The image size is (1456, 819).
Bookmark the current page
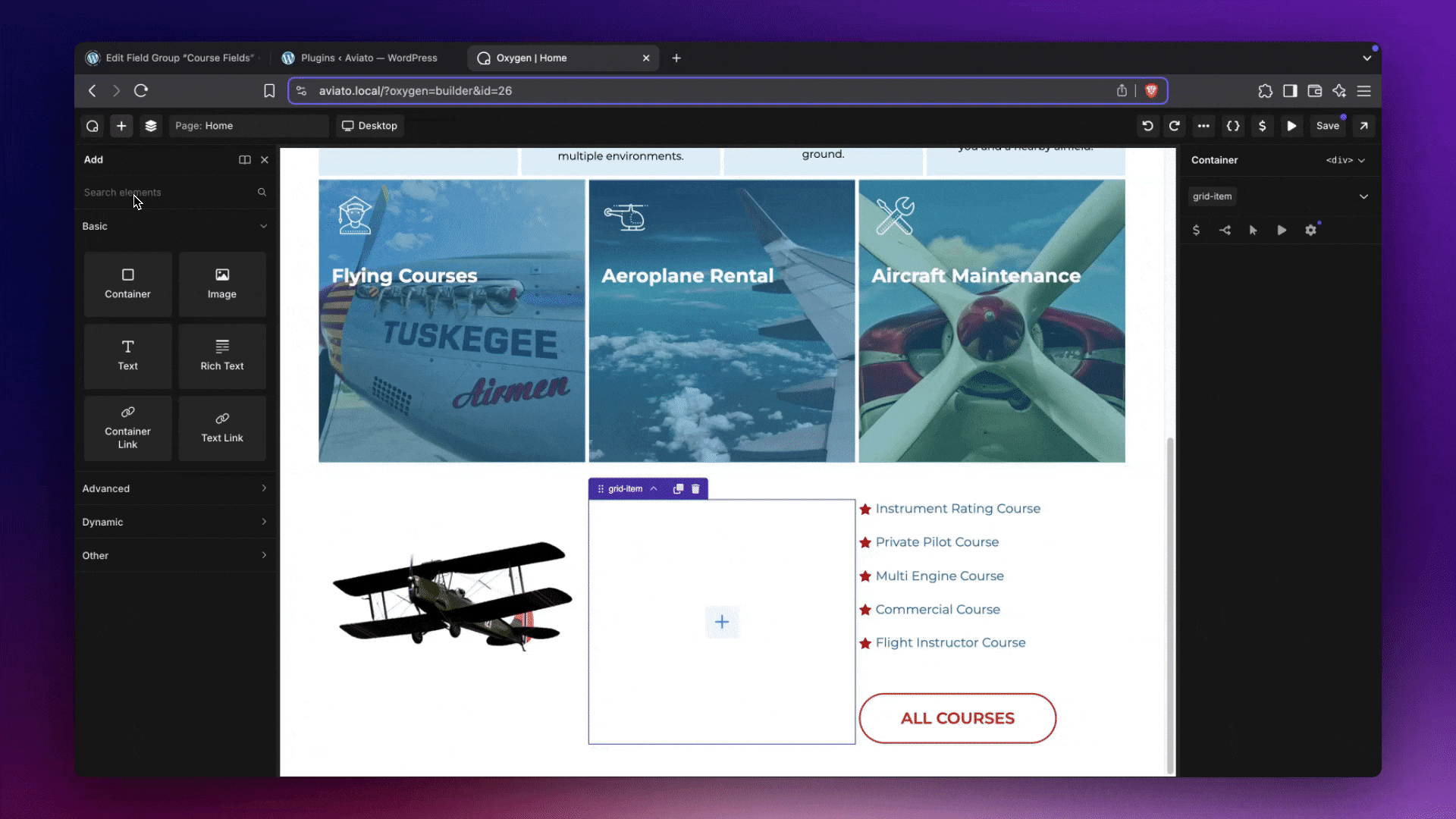269,91
